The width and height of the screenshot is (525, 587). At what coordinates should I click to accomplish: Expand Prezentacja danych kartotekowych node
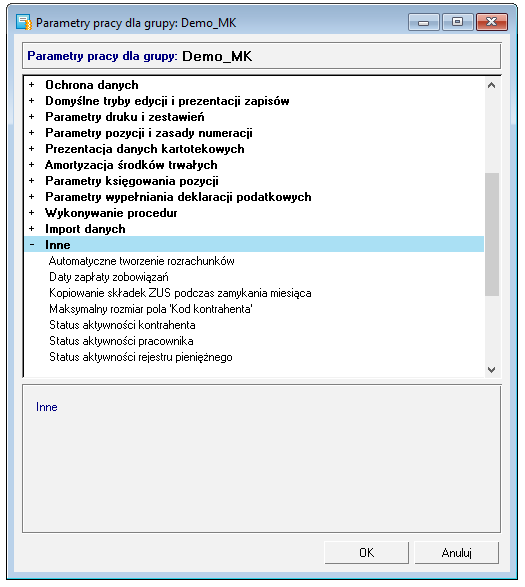point(32,149)
